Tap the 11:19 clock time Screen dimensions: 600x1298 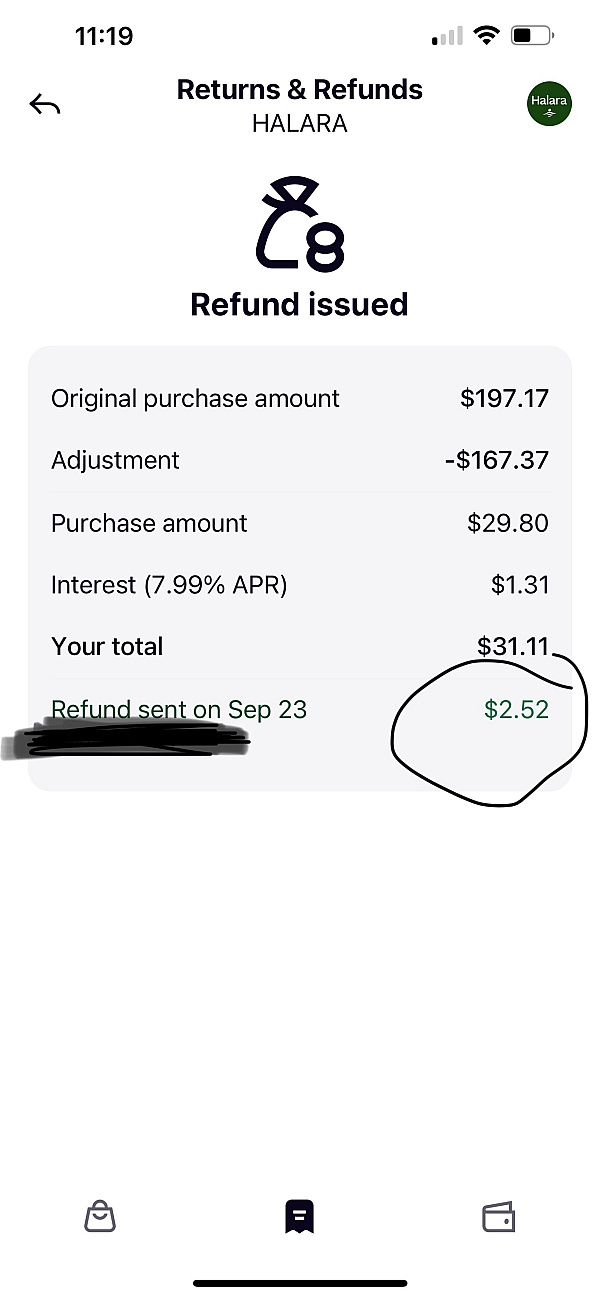coord(104,37)
